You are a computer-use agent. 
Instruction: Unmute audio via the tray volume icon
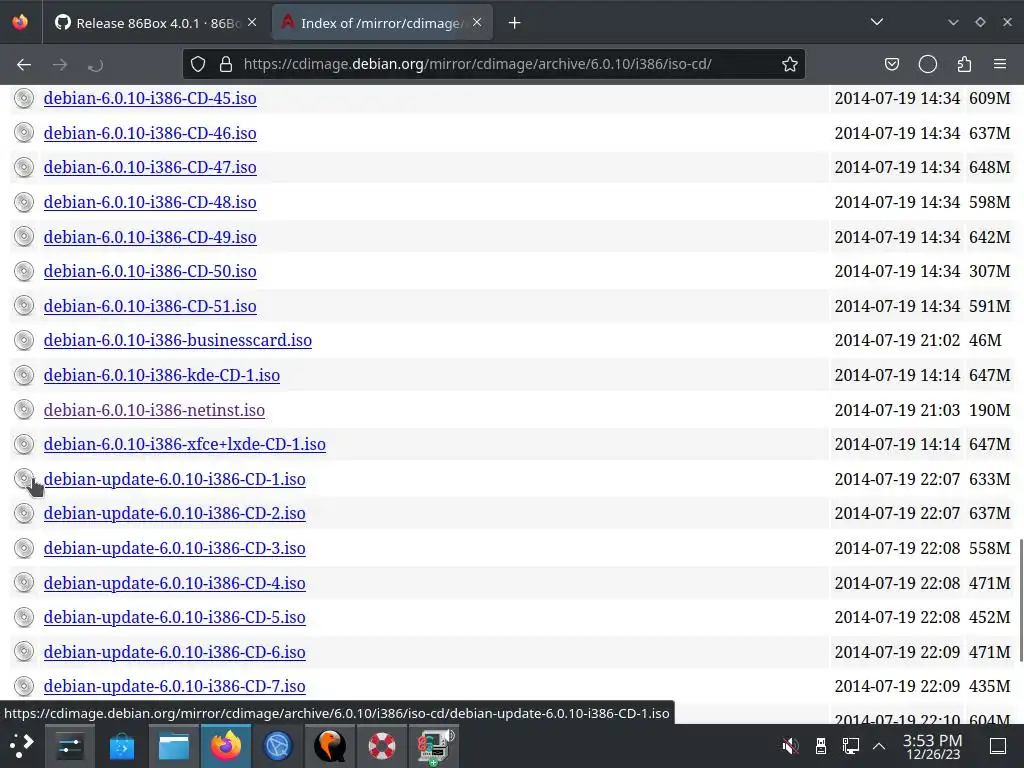pyautogui.click(x=790, y=745)
